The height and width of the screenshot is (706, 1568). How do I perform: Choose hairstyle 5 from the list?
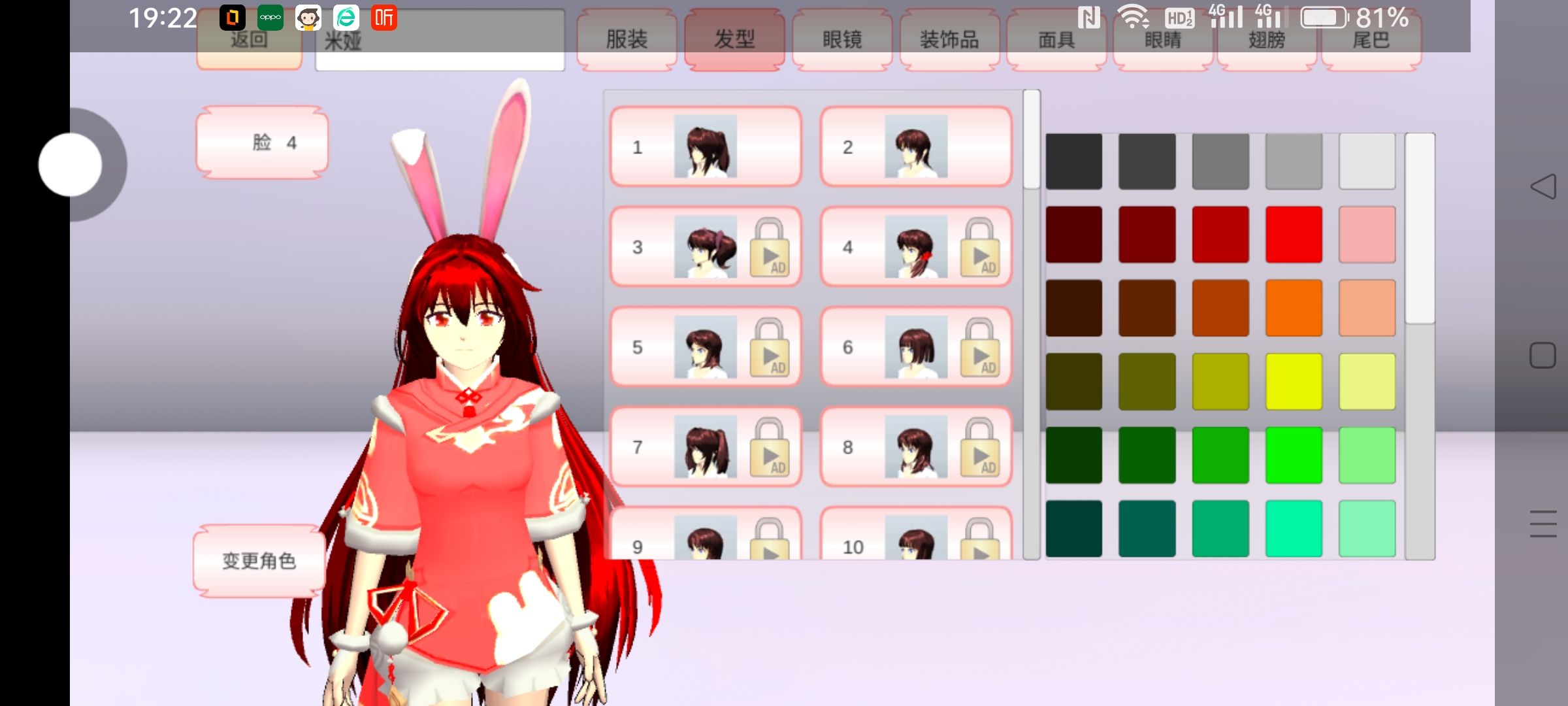pos(706,347)
